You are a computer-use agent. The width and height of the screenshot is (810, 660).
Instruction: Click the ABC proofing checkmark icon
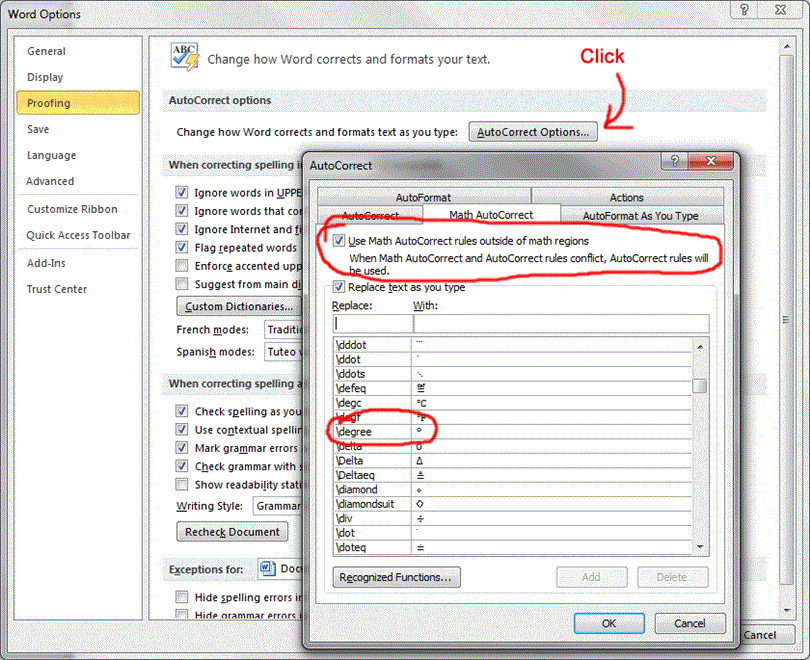[184, 56]
